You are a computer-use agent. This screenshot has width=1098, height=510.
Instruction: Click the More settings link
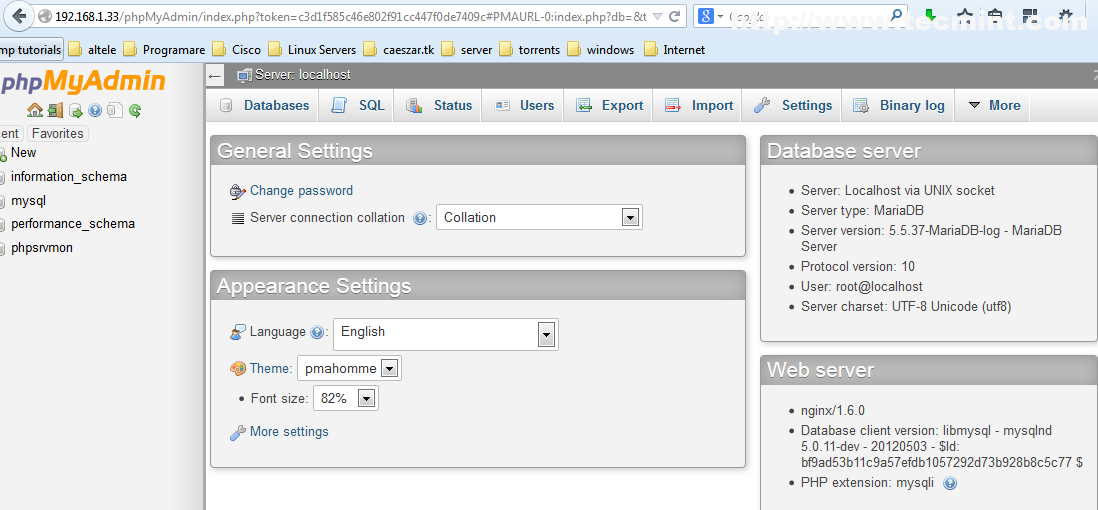pos(289,432)
